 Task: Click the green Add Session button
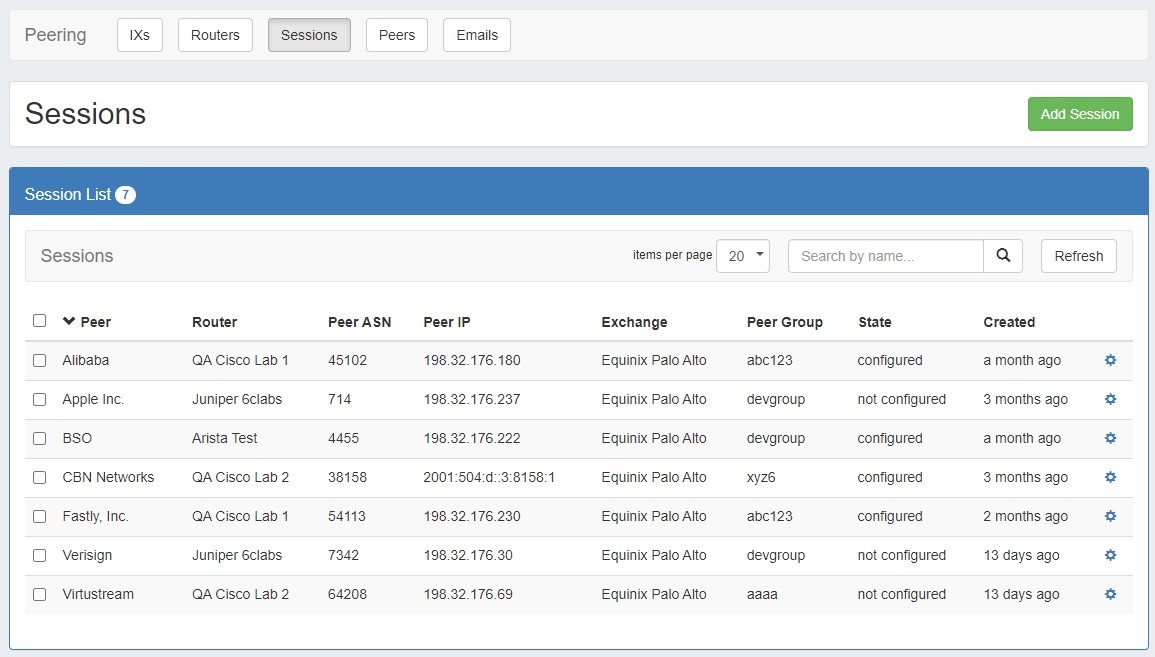tap(1079, 114)
